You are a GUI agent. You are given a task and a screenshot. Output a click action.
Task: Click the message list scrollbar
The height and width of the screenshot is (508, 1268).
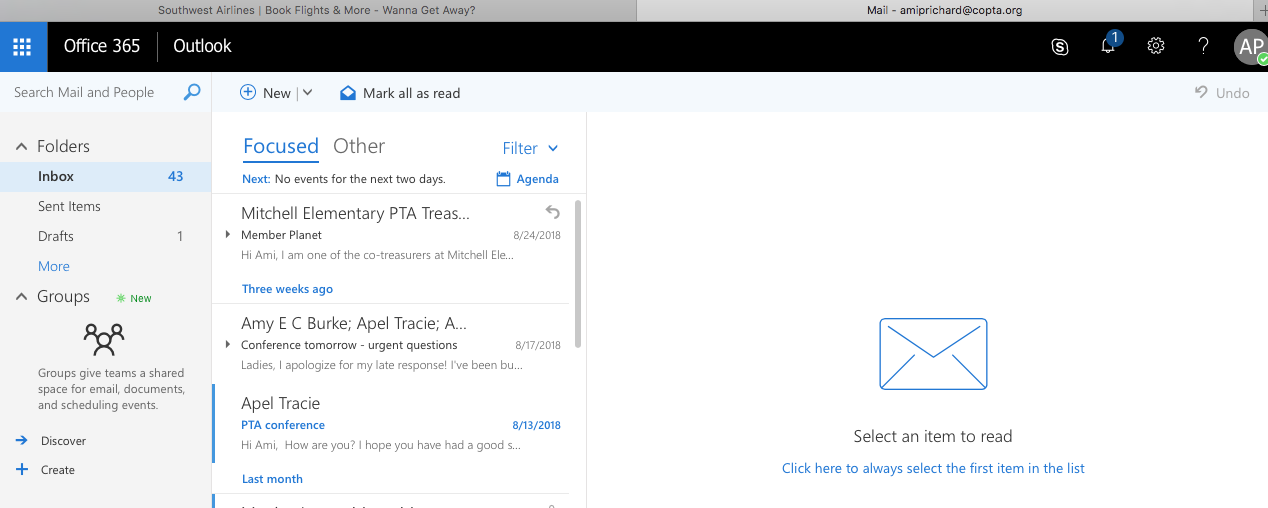pos(578,273)
